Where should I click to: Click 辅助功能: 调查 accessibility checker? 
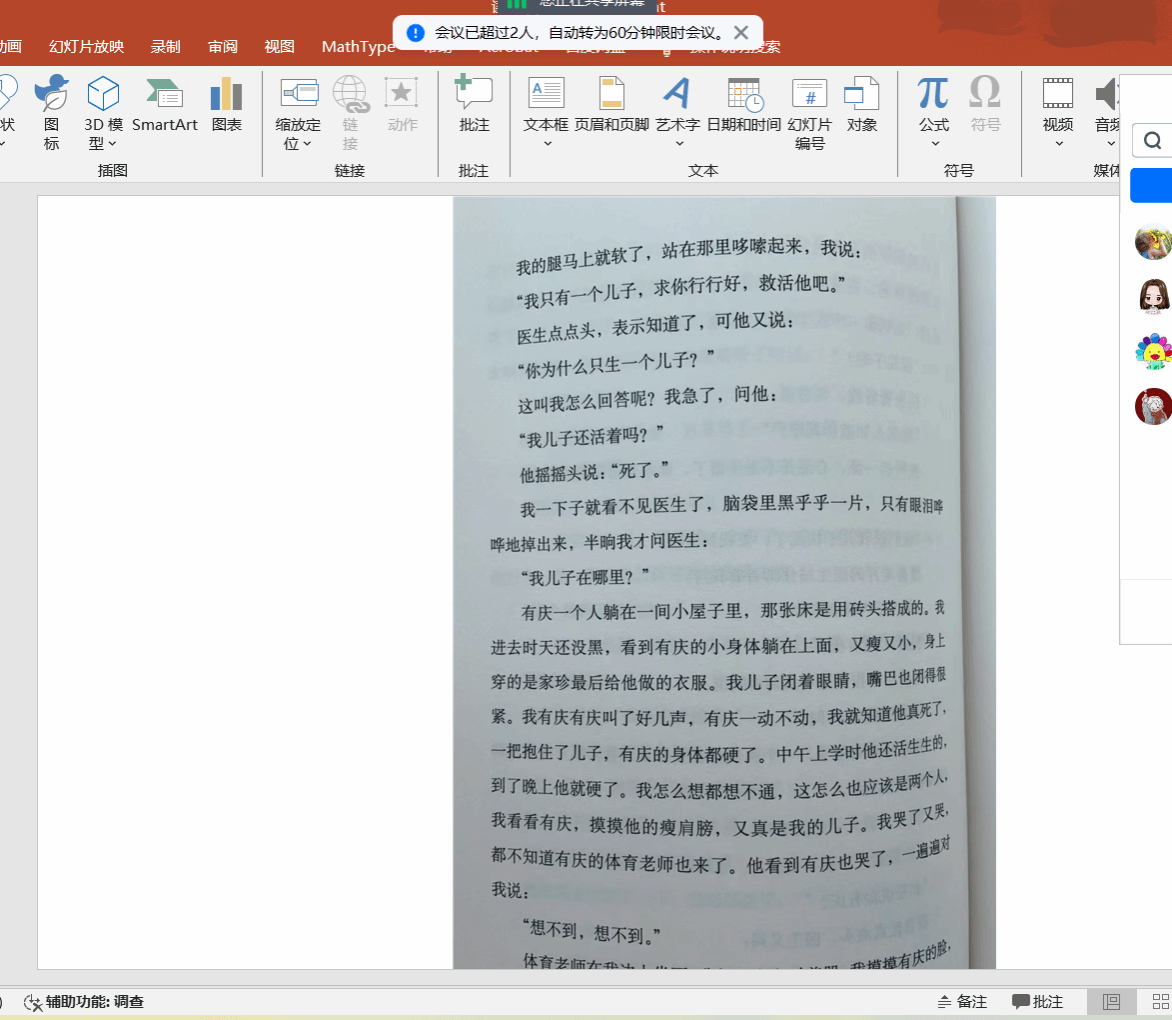click(84, 1001)
